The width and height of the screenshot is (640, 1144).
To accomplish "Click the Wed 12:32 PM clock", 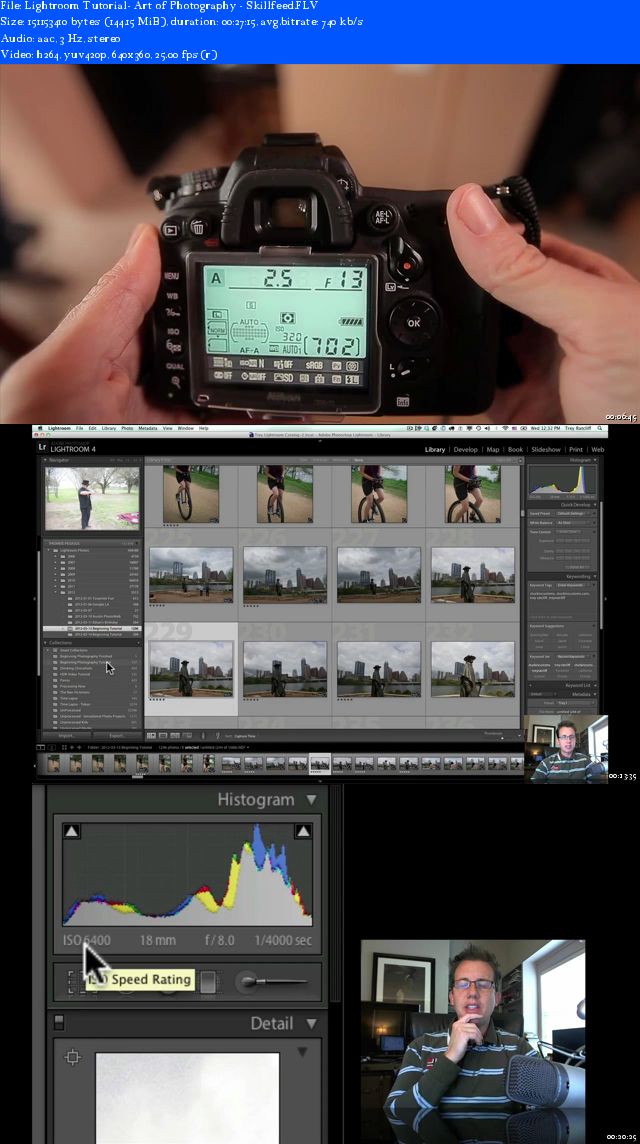I will 543,428.
